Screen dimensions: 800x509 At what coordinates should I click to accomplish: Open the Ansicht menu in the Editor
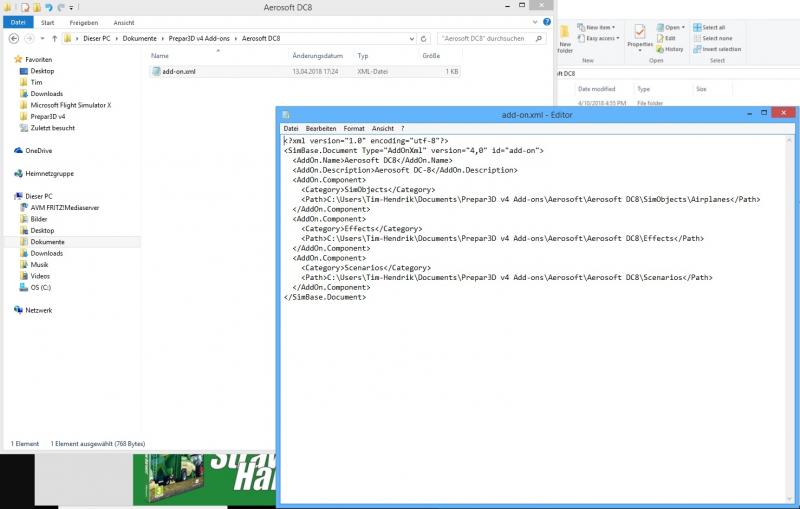tap(383, 129)
